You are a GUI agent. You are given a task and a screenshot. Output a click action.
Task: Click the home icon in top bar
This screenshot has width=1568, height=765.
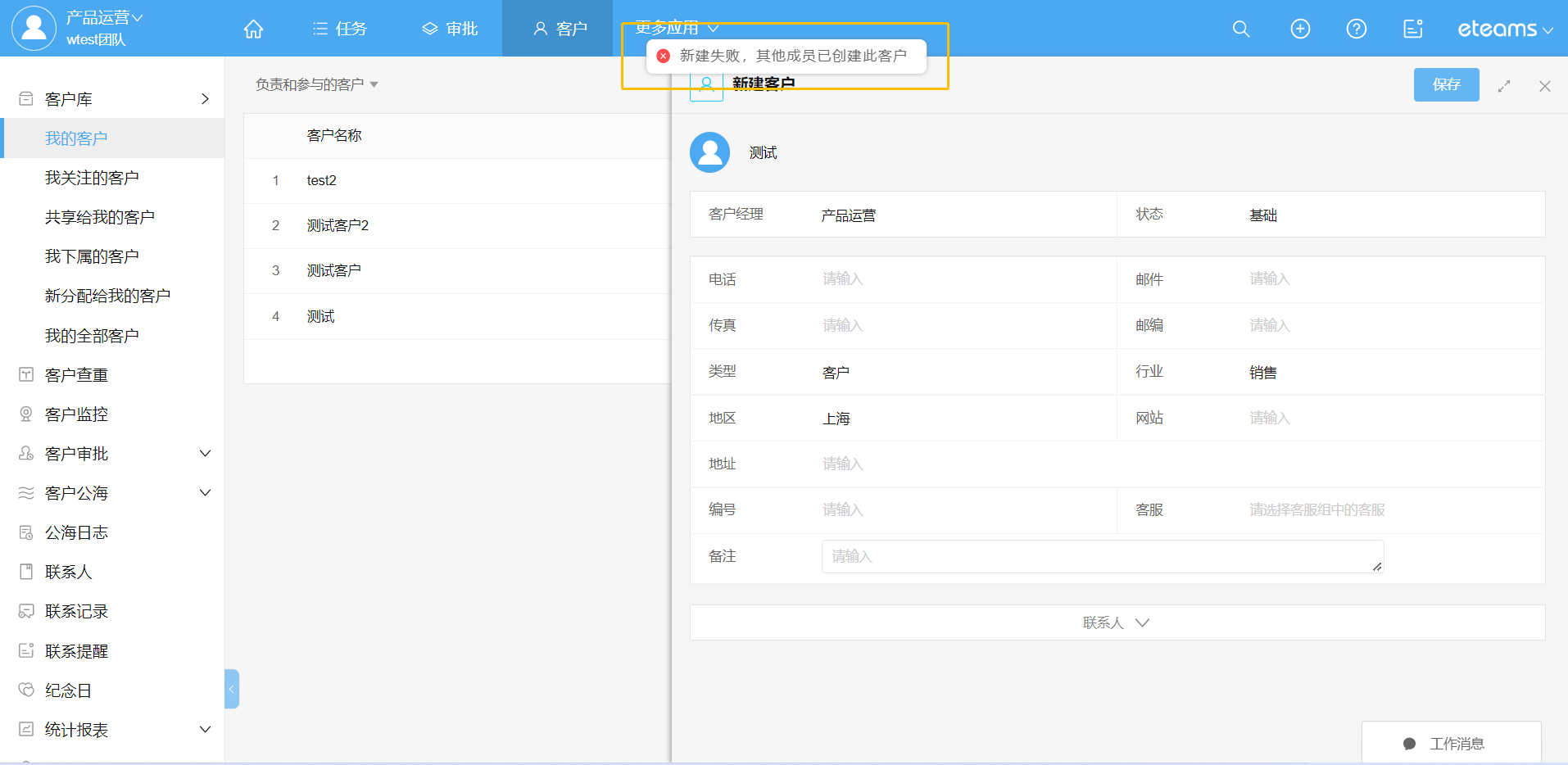pyautogui.click(x=253, y=29)
